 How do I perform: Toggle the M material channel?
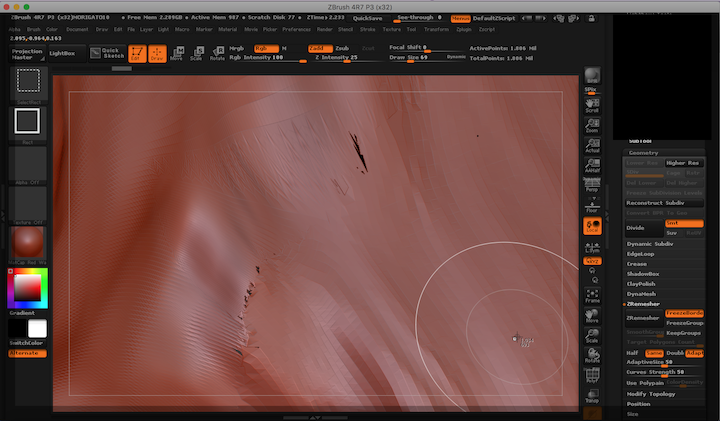click(x=284, y=48)
